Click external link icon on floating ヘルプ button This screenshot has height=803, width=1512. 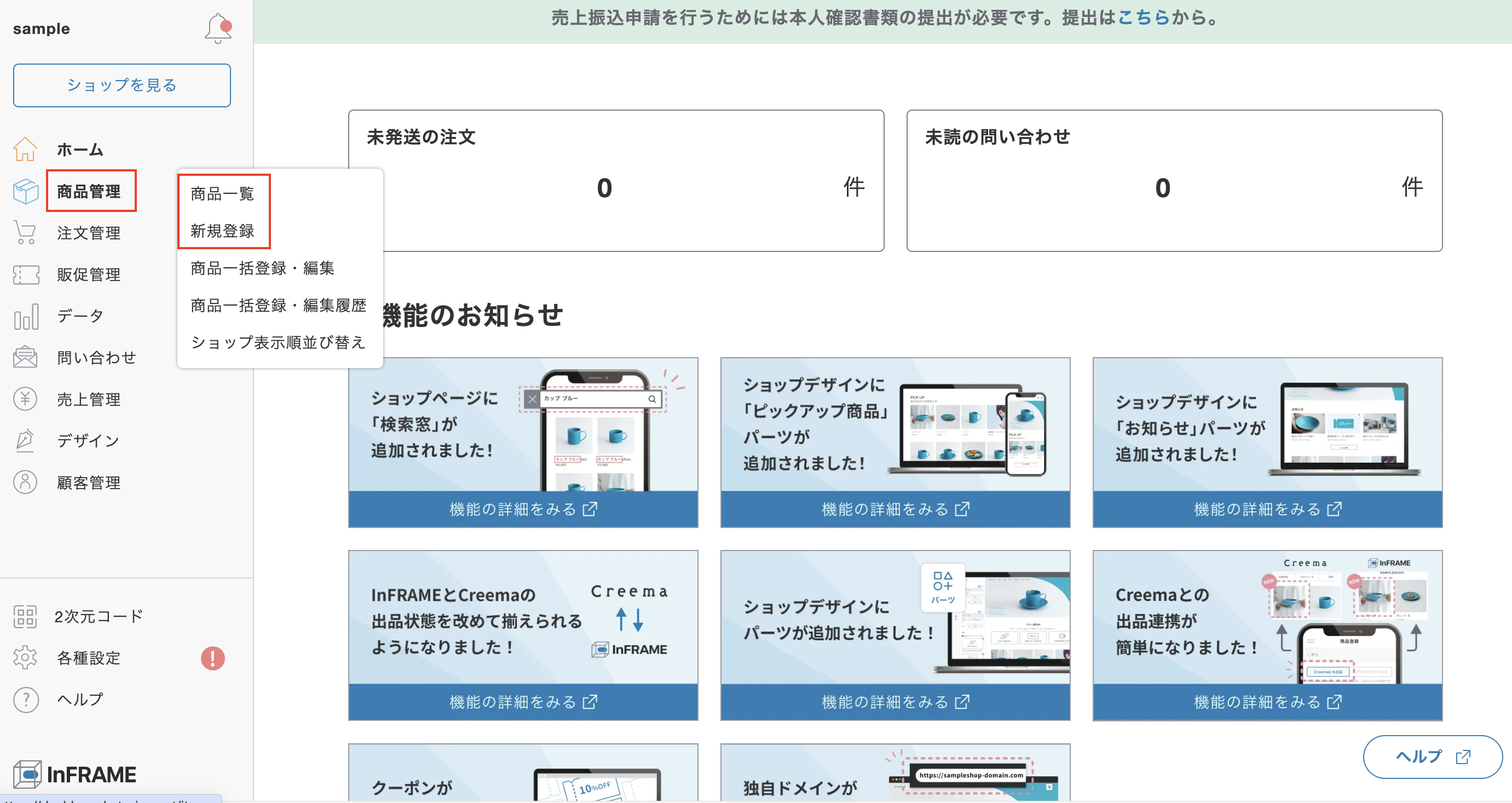click(1463, 756)
